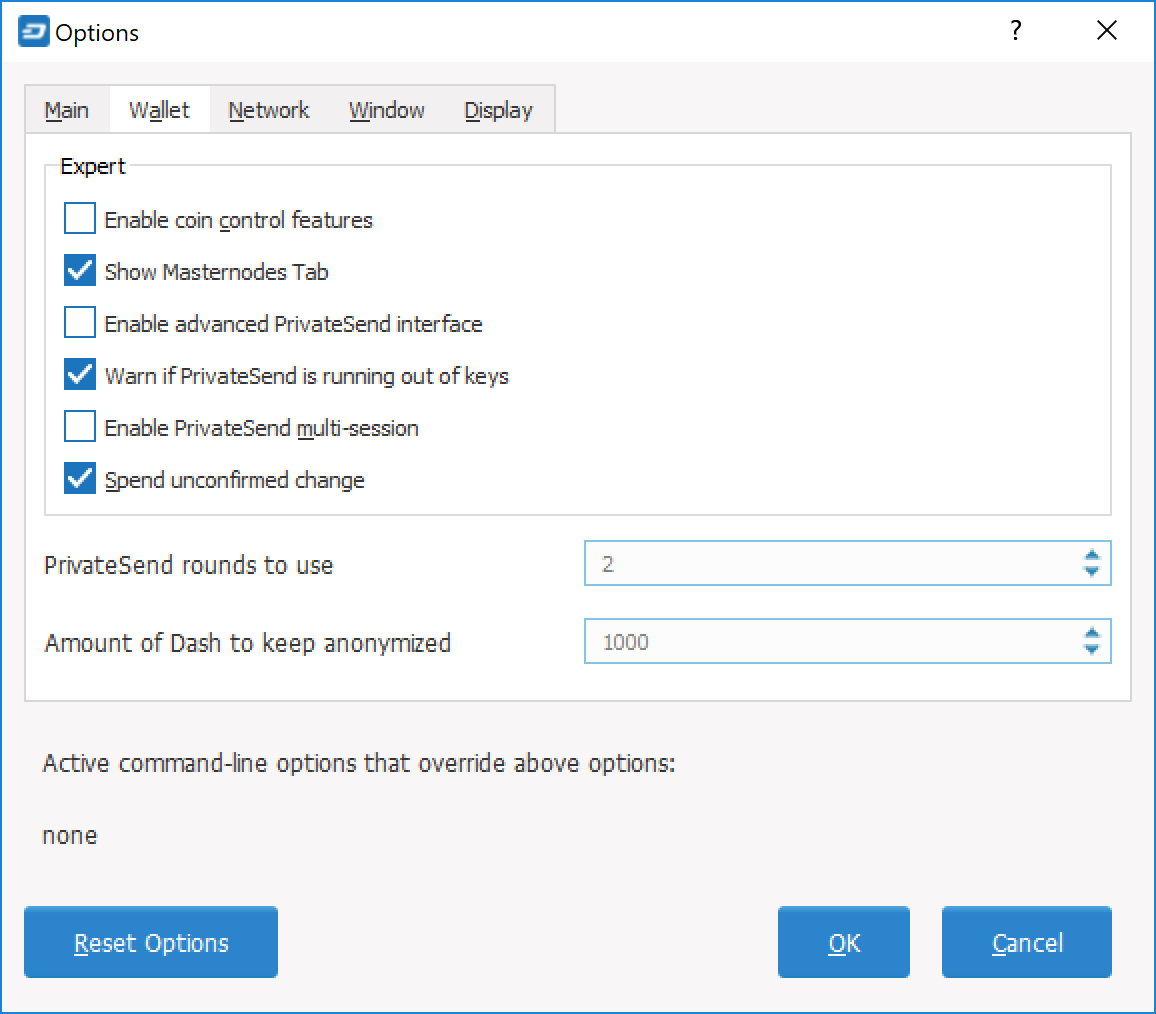Open the Display tab

click(498, 110)
